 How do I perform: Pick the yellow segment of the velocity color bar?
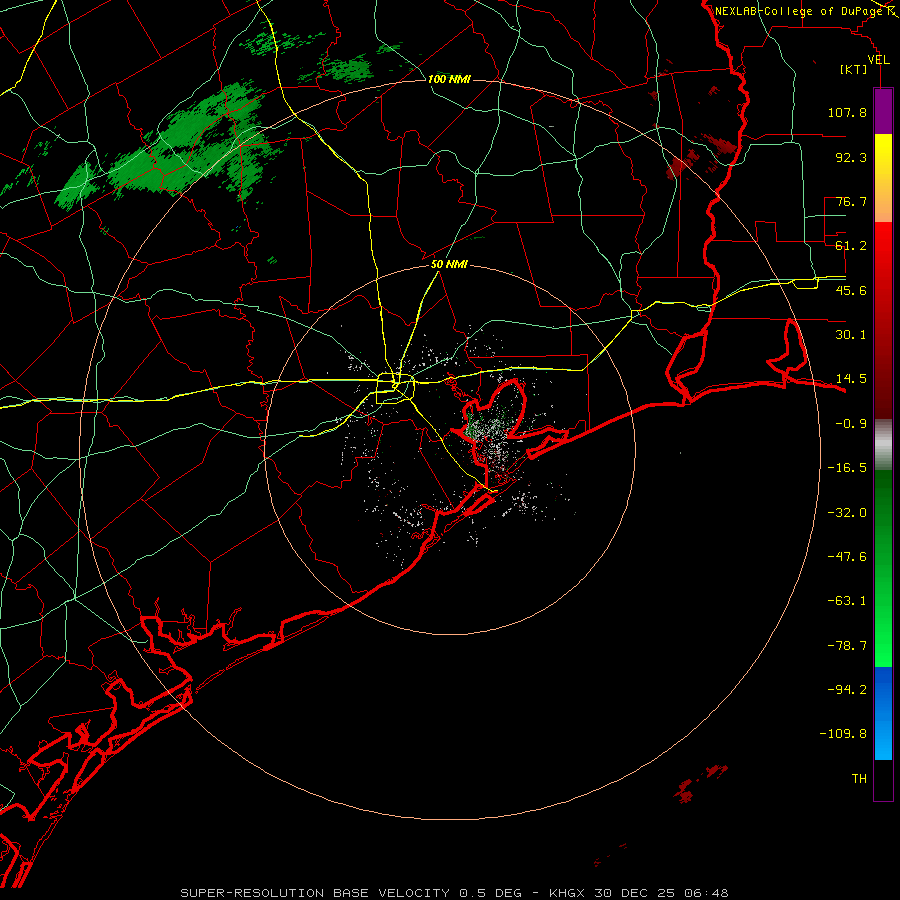[883, 178]
